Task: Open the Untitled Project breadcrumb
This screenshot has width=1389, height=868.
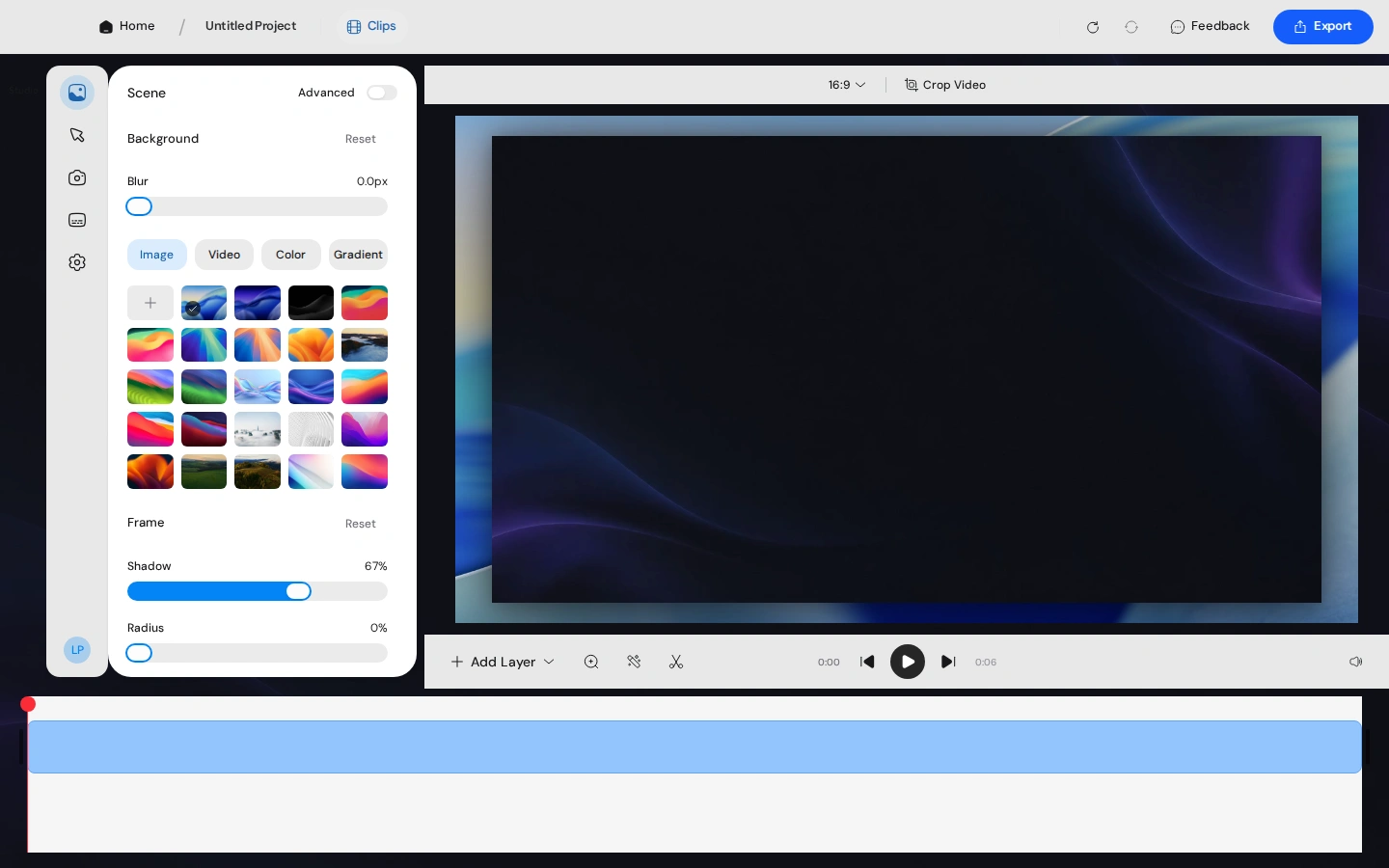Action: pyautogui.click(x=251, y=26)
